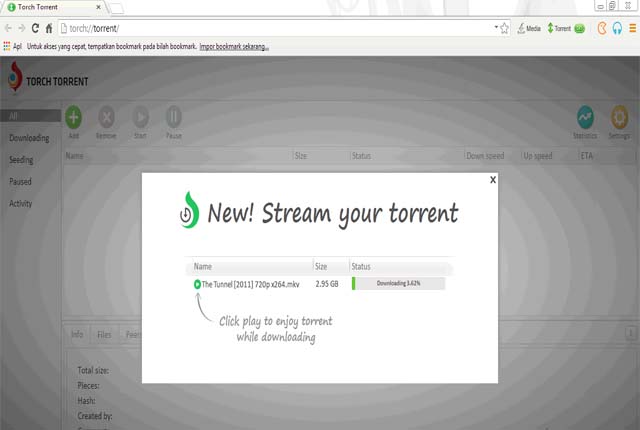Image resolution: width=640 pixels, height=430 pixels.
Task: Click the green play icon beside The Tunnel
Action: click(197, 284)
